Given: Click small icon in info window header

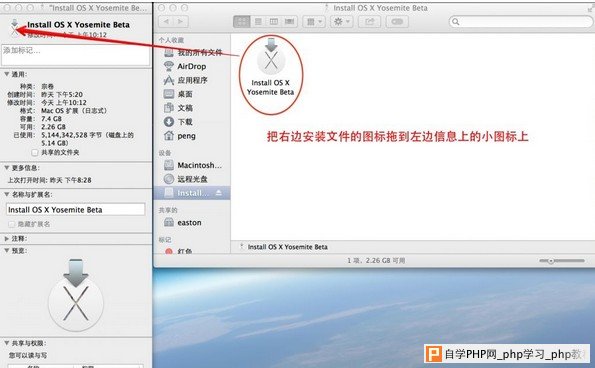Looking at the screenshot, I should pyautogui.click(x=14, y=28).
